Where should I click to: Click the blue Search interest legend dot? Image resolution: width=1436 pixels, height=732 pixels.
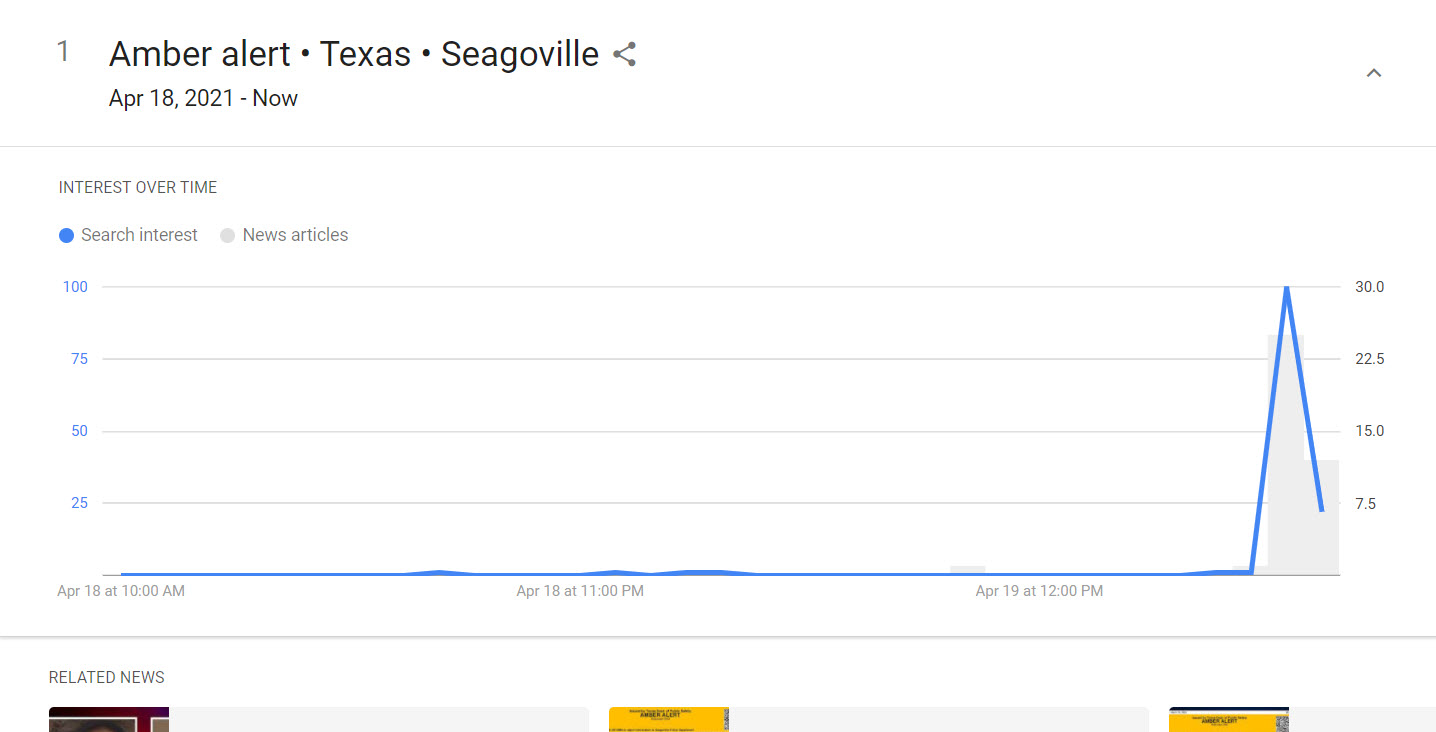67,234
